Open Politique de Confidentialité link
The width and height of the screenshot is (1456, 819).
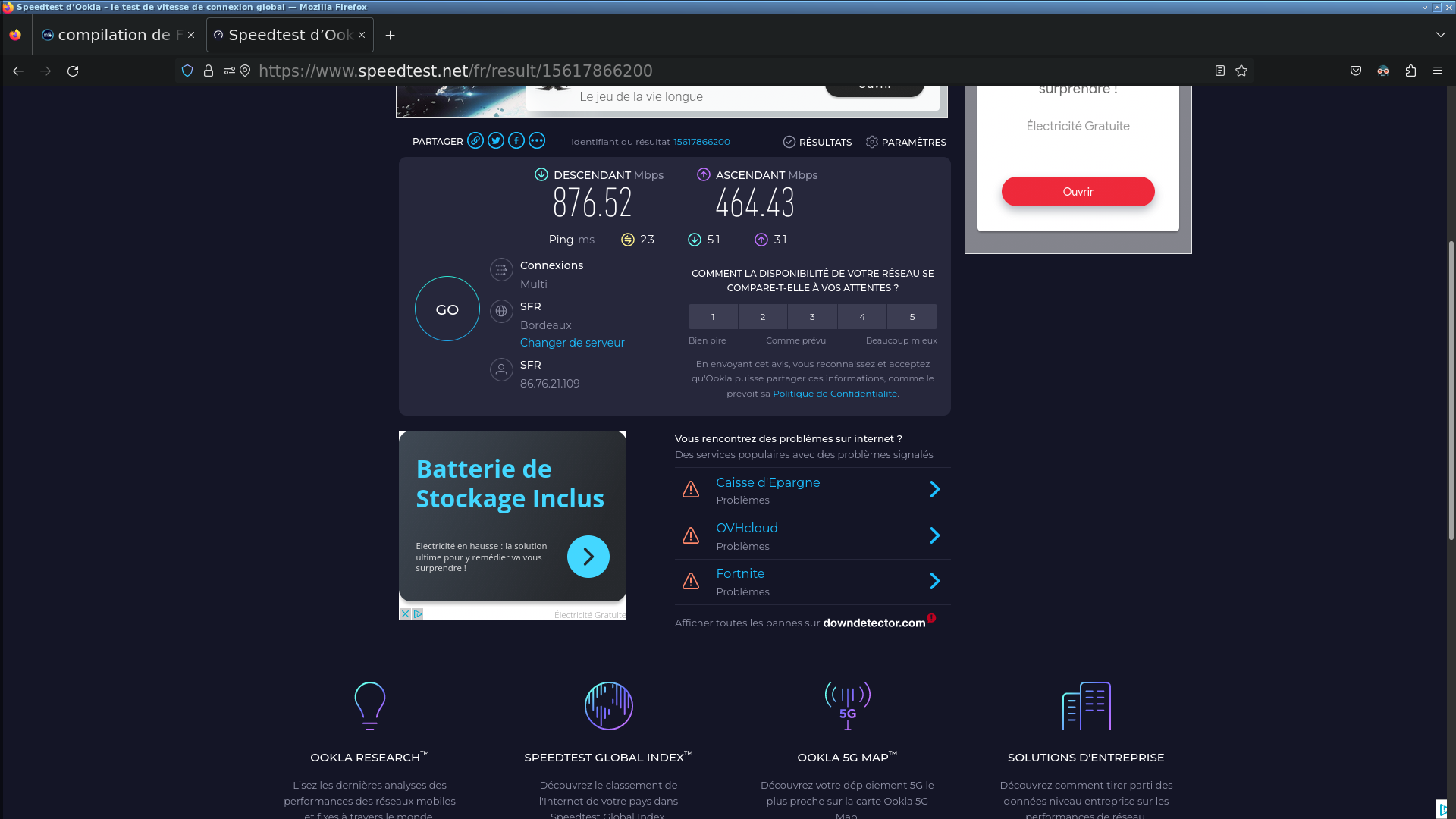pyautogui.click(x=836, y=394)
